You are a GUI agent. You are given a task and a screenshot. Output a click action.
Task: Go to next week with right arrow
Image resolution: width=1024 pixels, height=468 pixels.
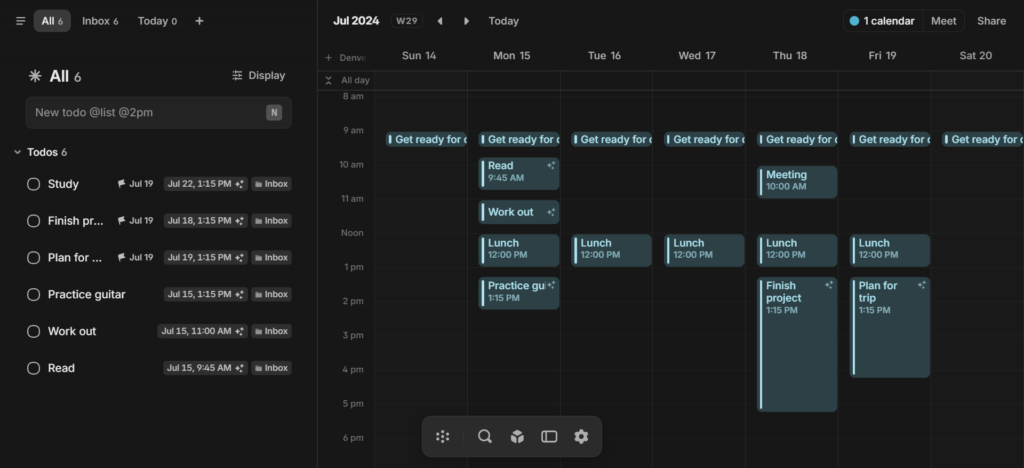[x=466, y=21]
